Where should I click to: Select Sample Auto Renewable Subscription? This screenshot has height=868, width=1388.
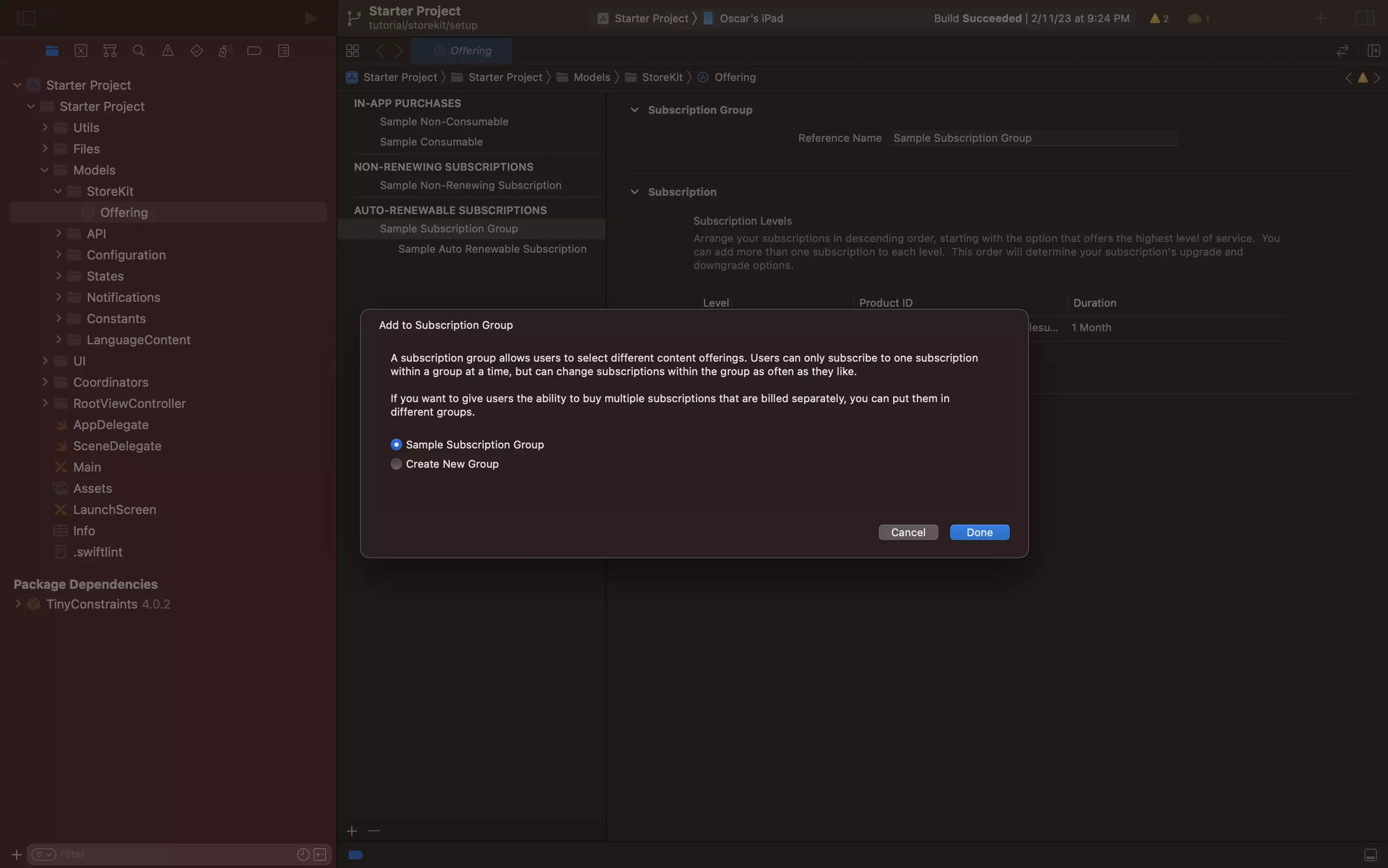492,249
